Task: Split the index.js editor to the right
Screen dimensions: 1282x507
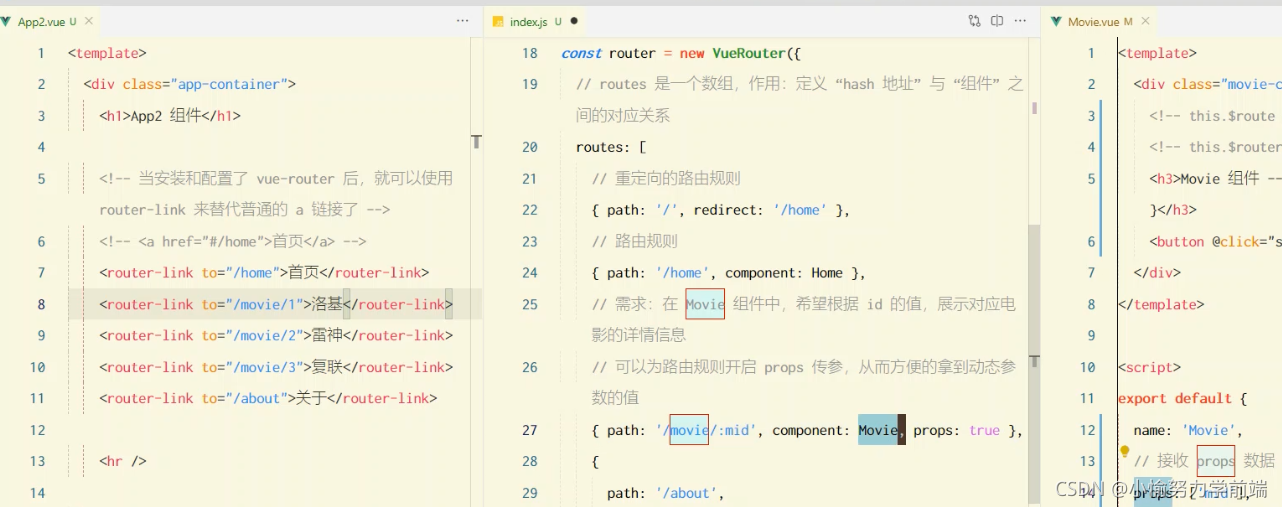Action: [x=997, y=21]
